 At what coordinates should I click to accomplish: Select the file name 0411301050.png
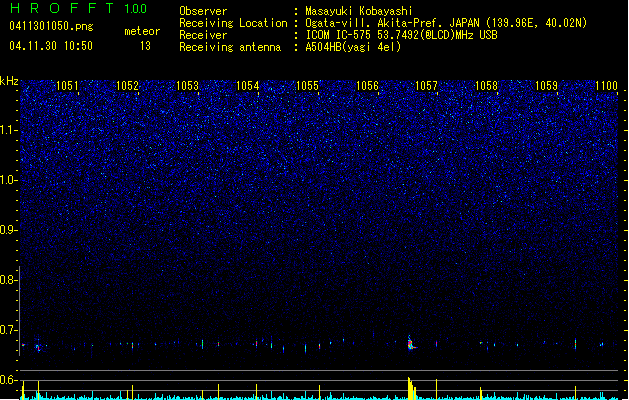coord(51,26)
